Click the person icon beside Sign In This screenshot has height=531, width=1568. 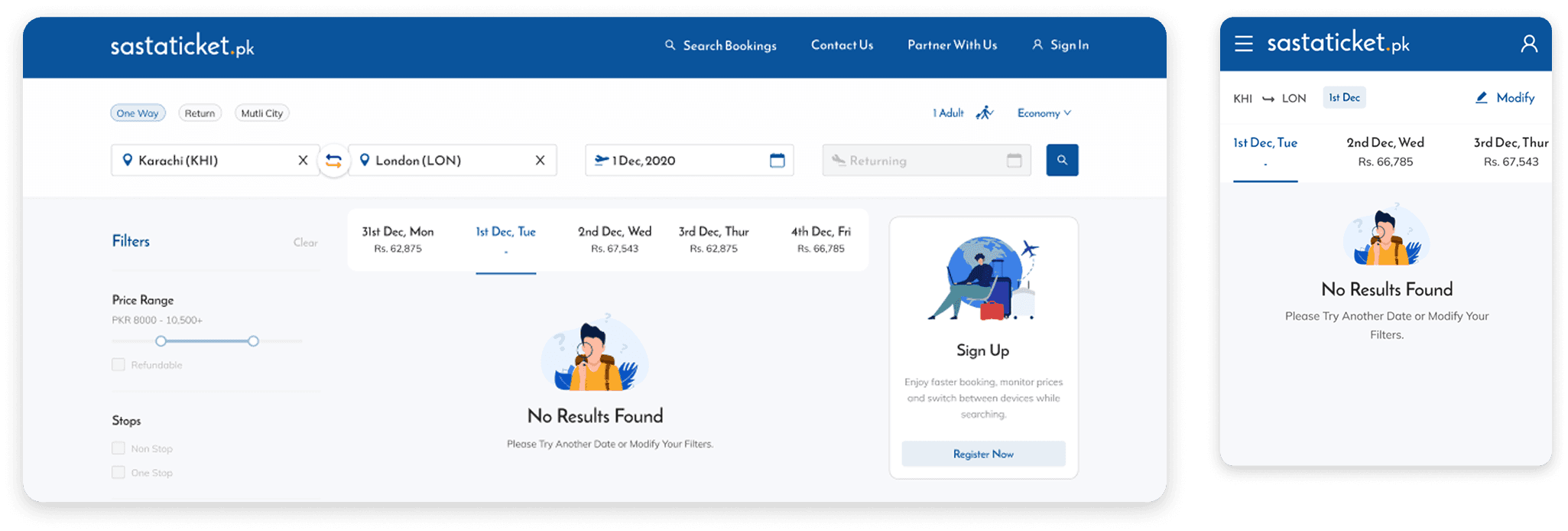[x=1037, y=45]
